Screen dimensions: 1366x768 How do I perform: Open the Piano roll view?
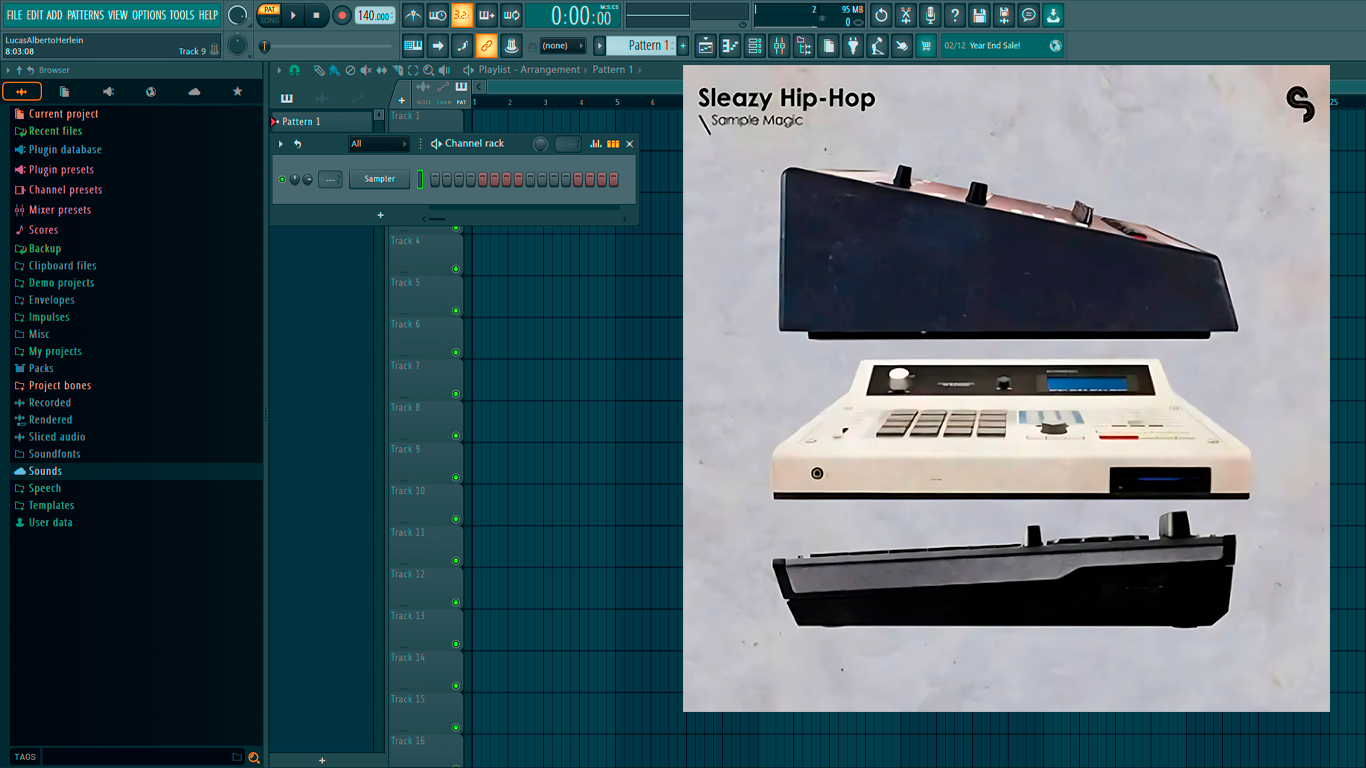tap(730, 45)
